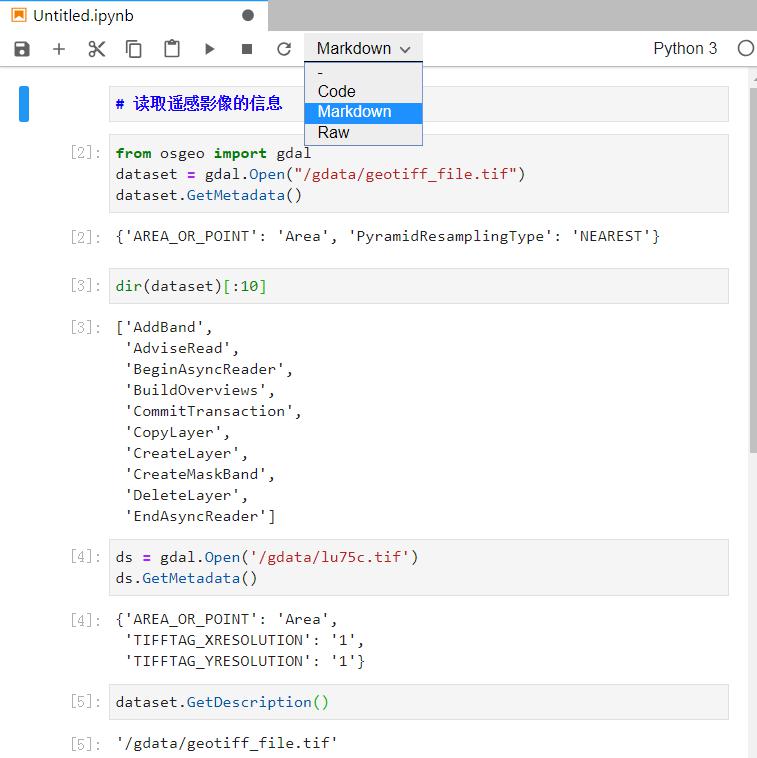Image resolution: width=757 pixels, height=758 pixels.
Task: Click the notebook icon on the Untitled.ipynb tab
Action: click(18, 15)
